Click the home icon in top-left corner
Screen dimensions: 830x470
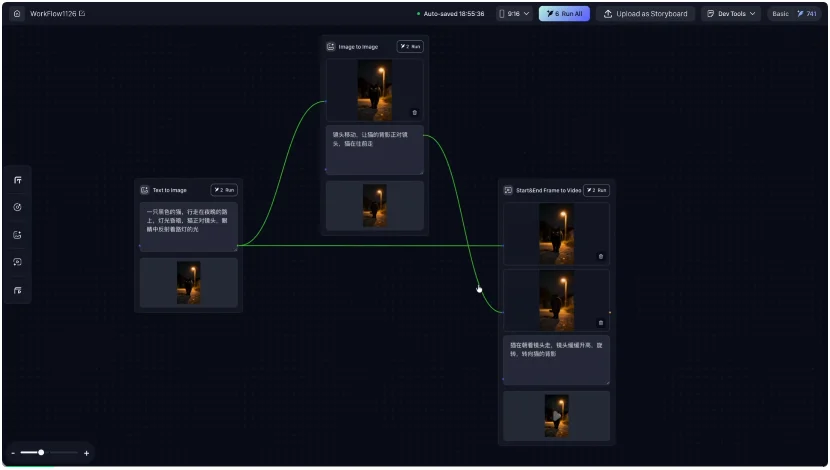click(16, 14)
